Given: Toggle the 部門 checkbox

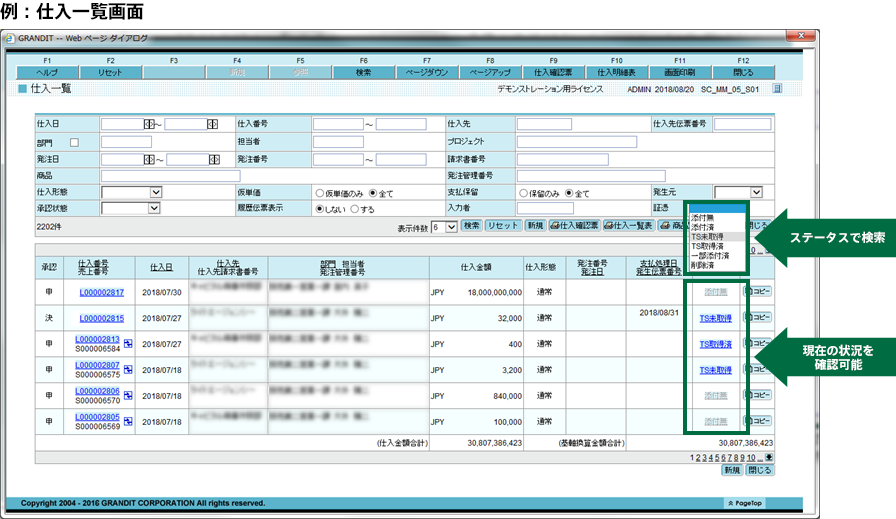Looking at the screenshot, I should click(x=74, y=142).
